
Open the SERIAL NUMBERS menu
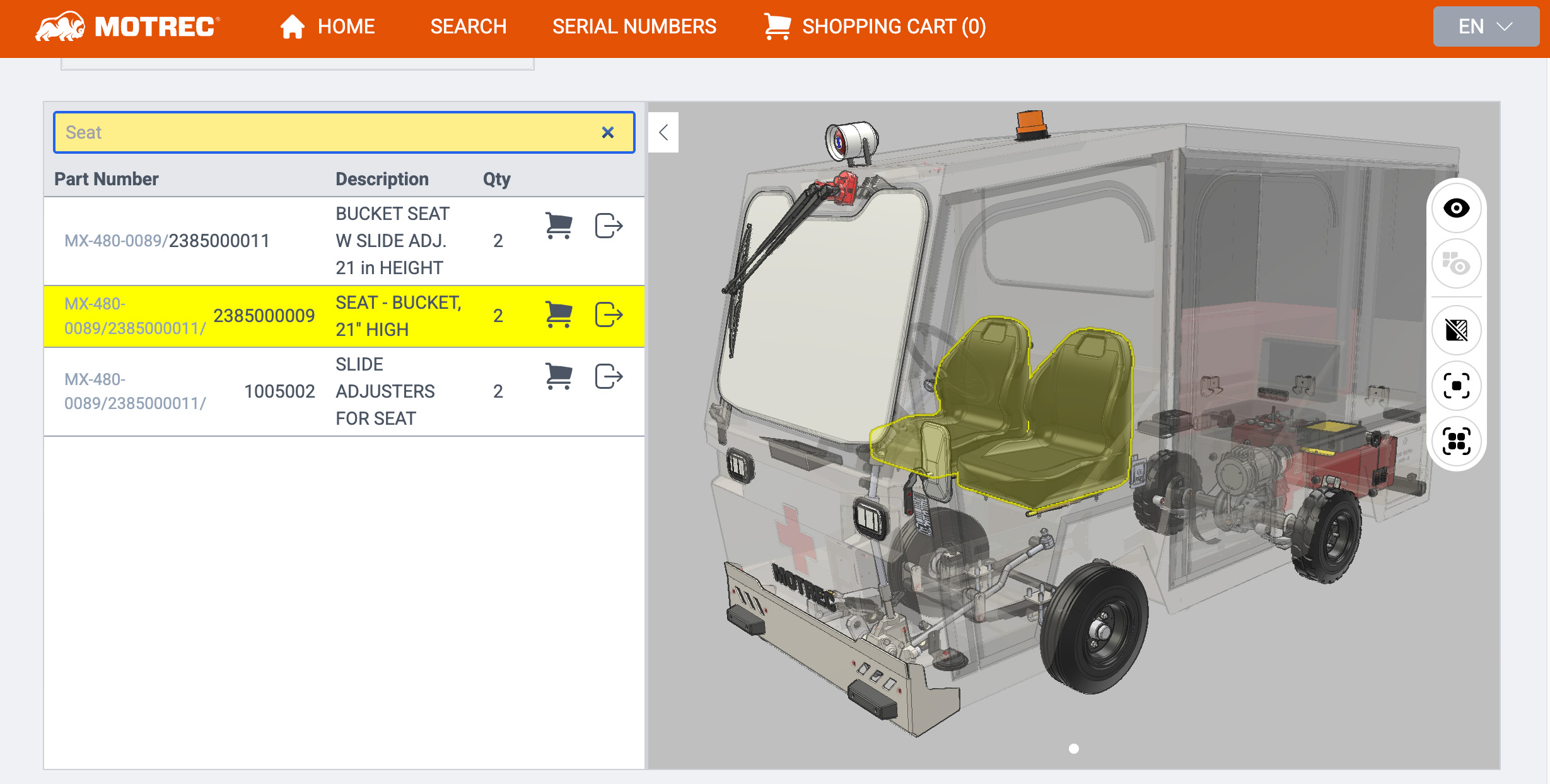pos(634,26)
